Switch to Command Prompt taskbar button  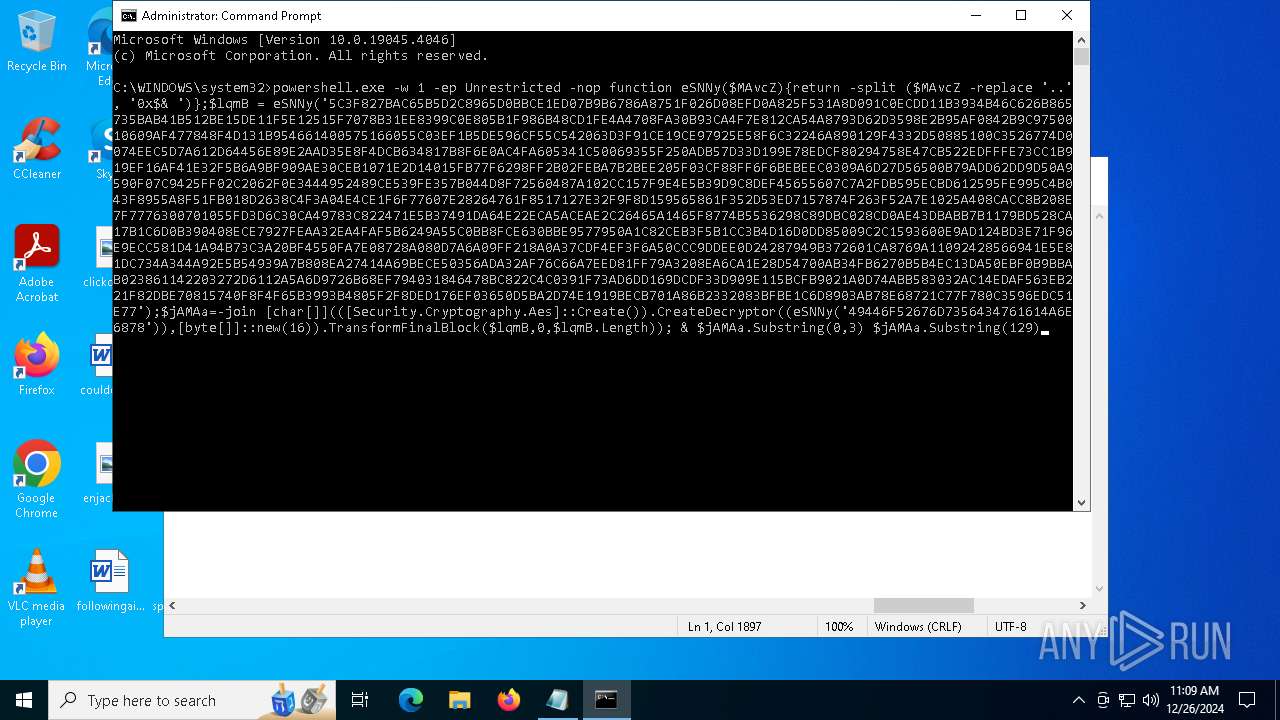(x=606, y=700)
